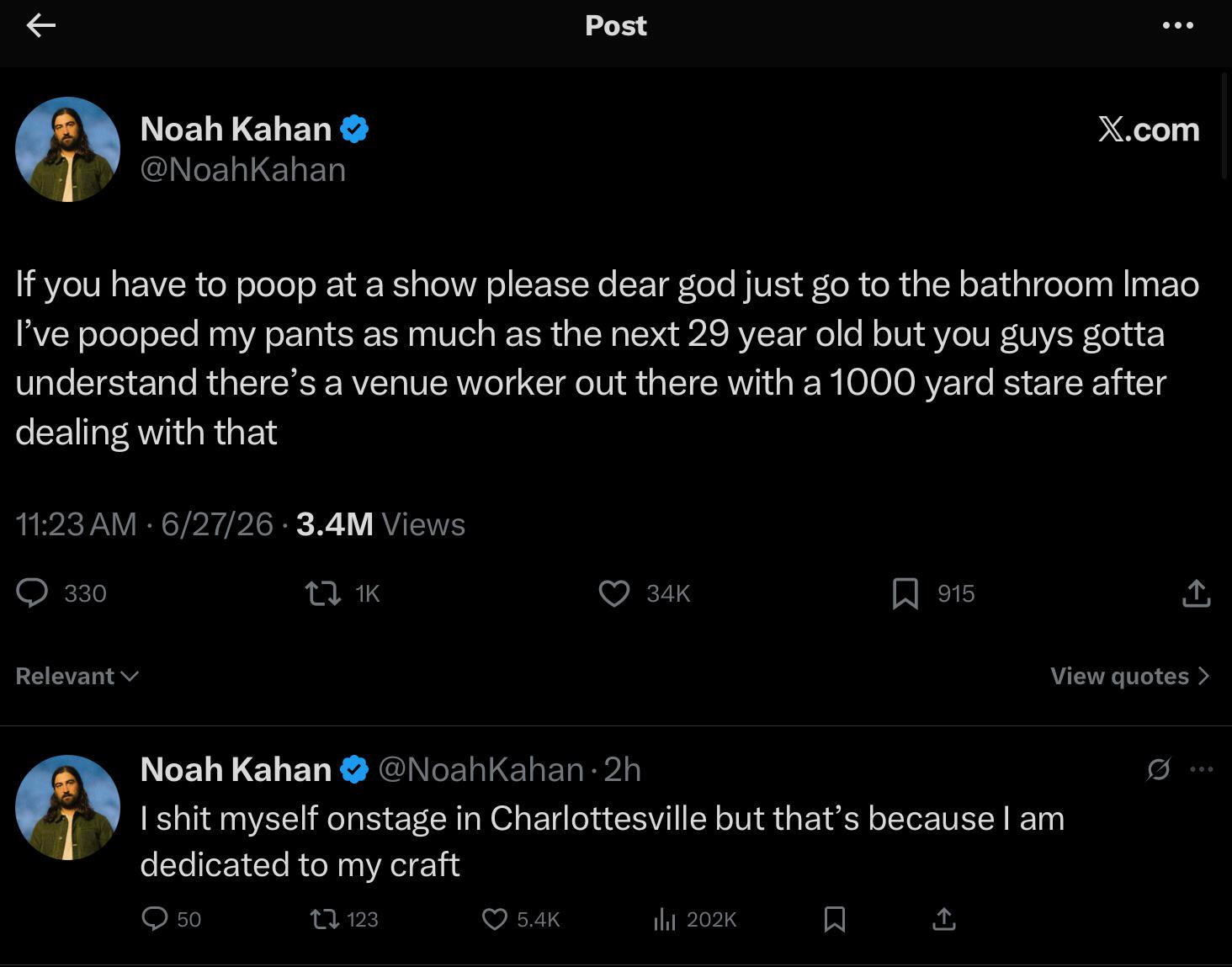The height and width of the screenshot is (967, 1232).
Task: Click the Noah Kahan name on reply
Action: [236, 769]
